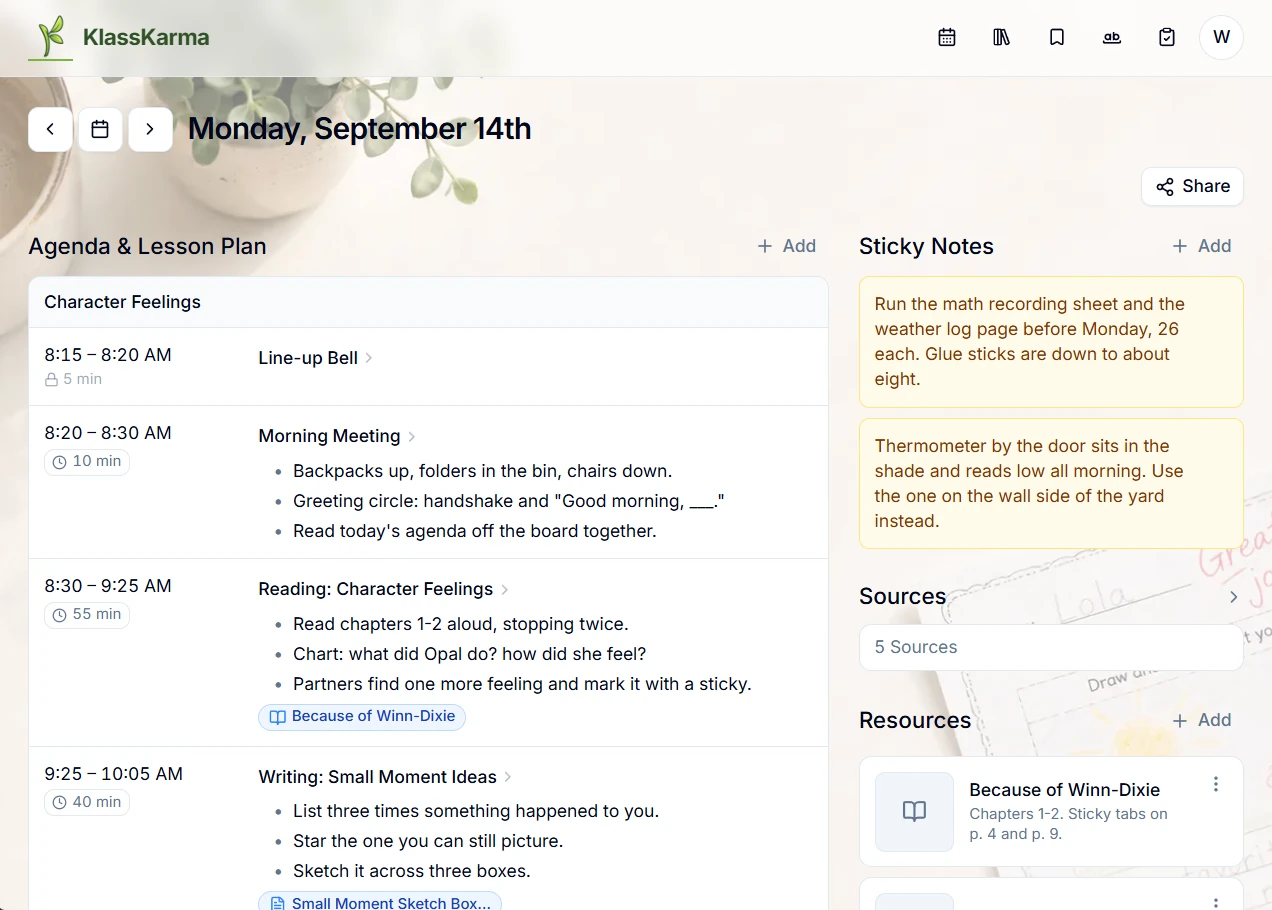Open Writing: Small Moment Ideas item
Screen dimensions: 1272x910
pos(386,777)
